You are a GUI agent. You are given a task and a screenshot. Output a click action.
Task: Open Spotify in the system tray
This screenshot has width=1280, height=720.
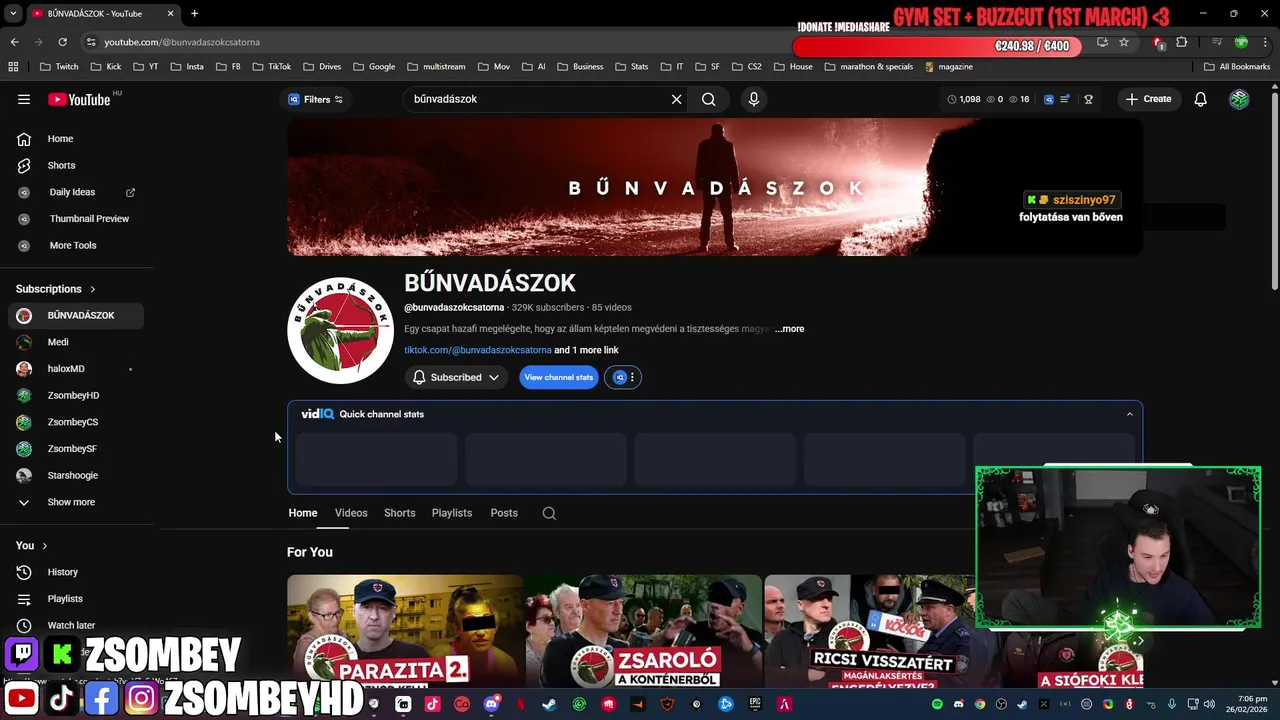[937, 704]
